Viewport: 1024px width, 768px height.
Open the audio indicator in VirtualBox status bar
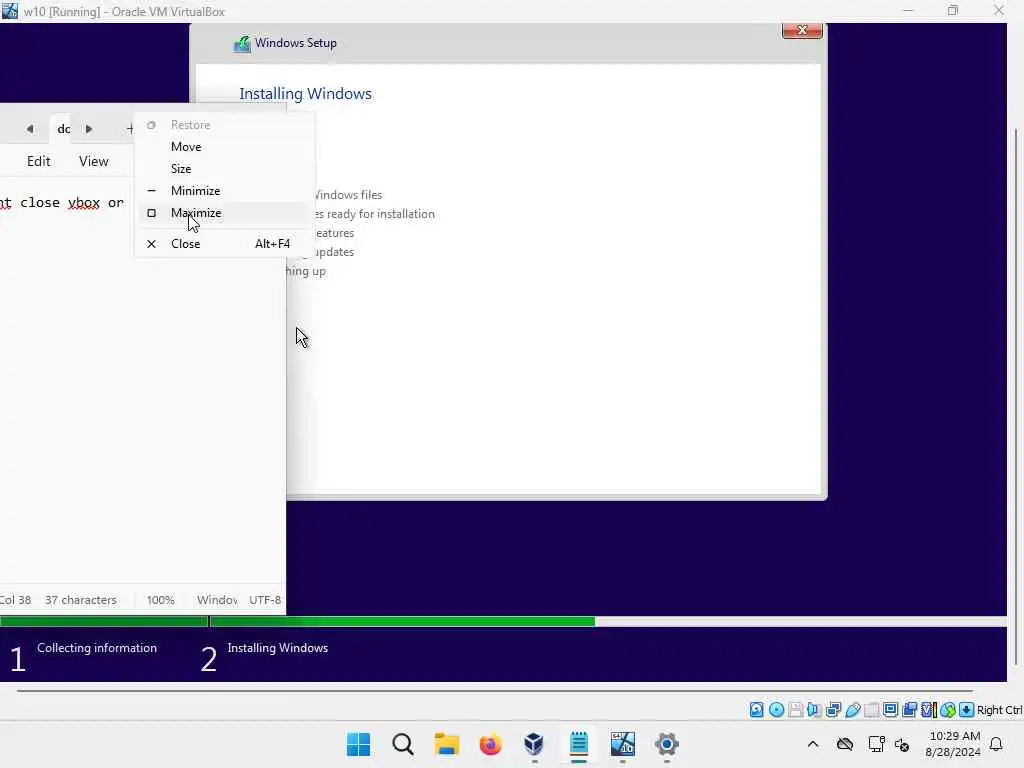click(814, 710)
